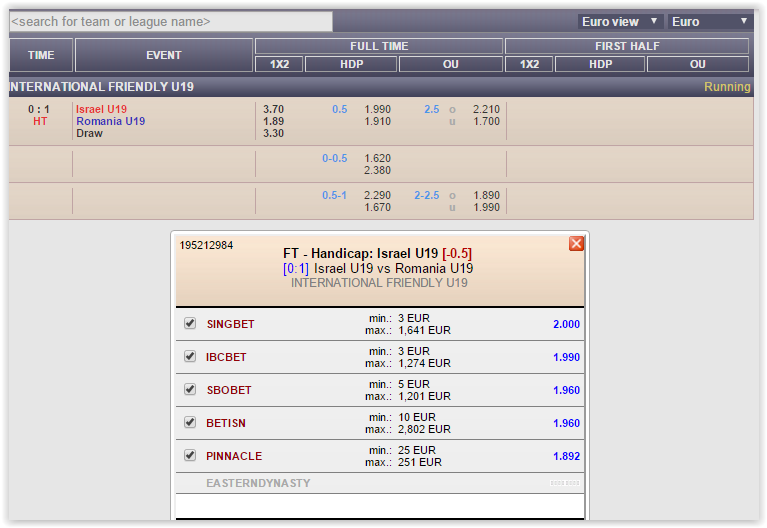Click PINNACLE odds 1.892
The height and width of the screenshot is (528, 767).
[566, 456]
